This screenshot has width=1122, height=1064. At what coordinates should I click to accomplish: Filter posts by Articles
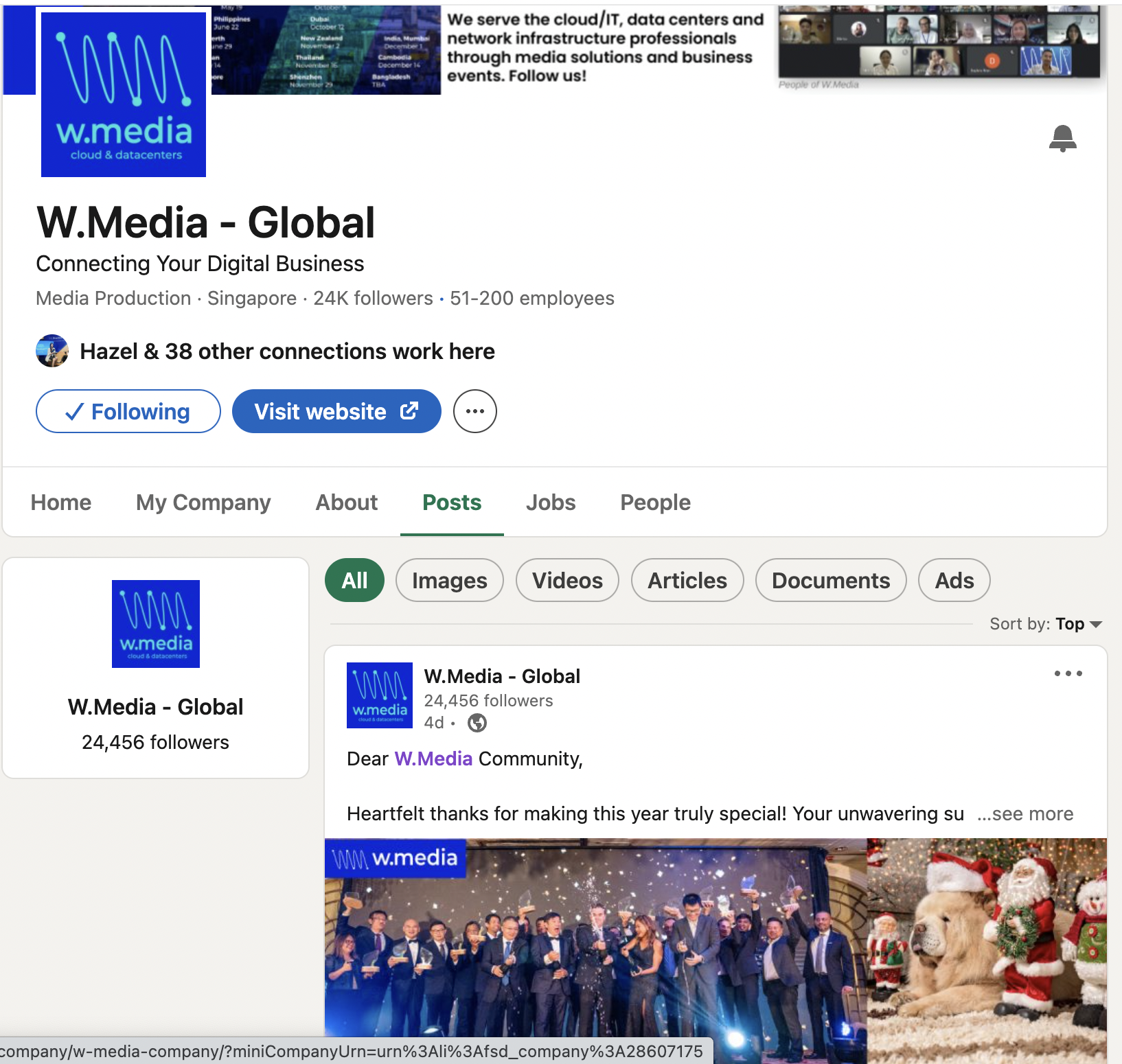coord(687,580)
